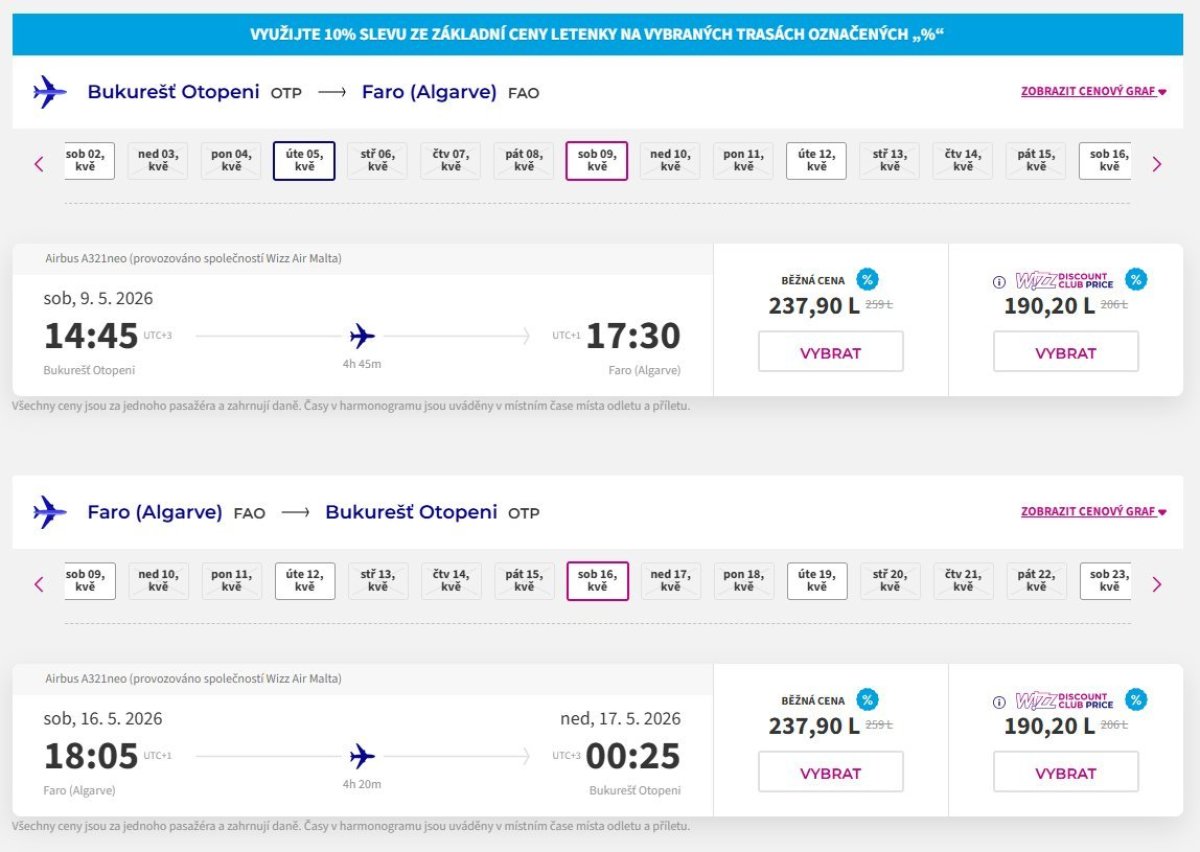Click percent badge on return Wizz Discount Club
The image size is (1200, 852).
click(x=1136, y=700)
